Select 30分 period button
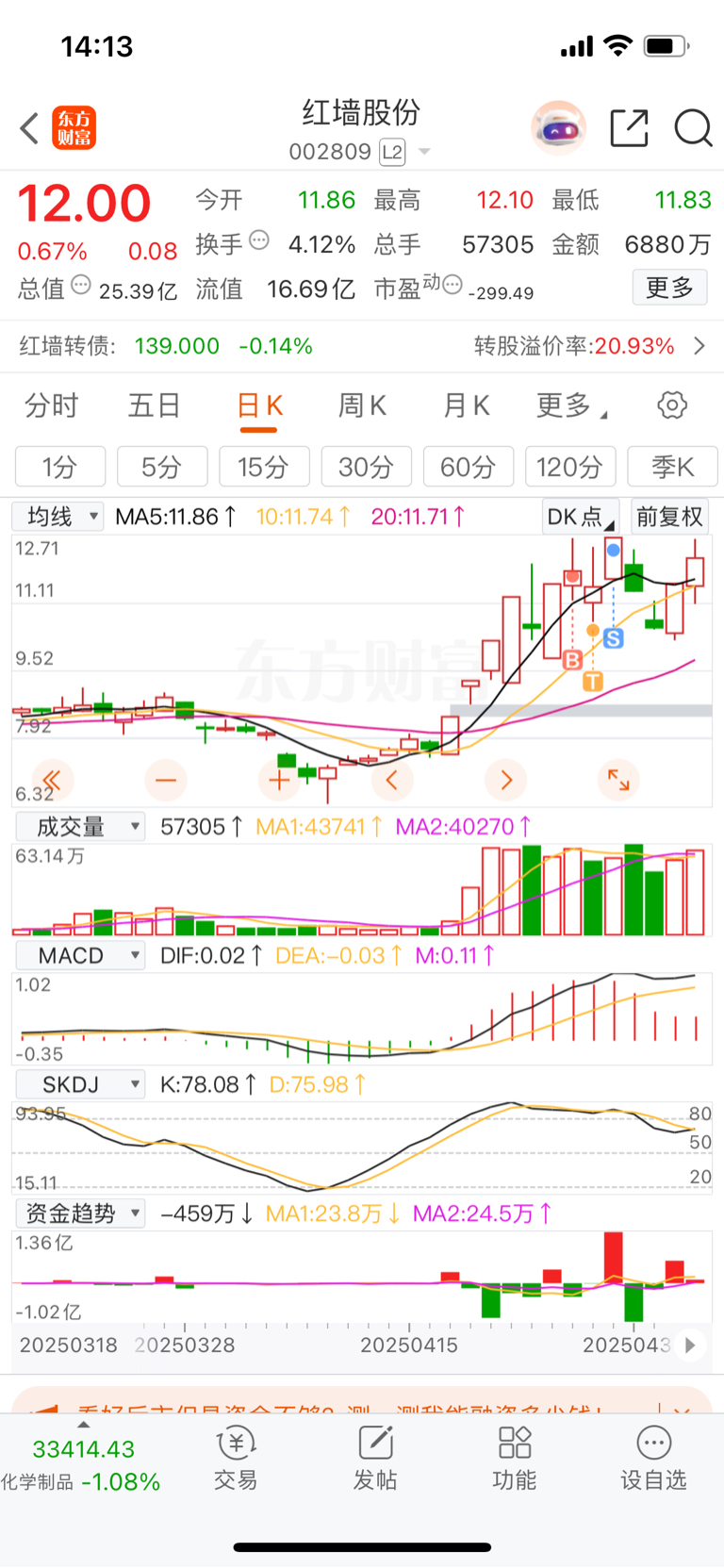Image resolution: width=724 pixels, height=1568 pixels. [x=367, y=467]
